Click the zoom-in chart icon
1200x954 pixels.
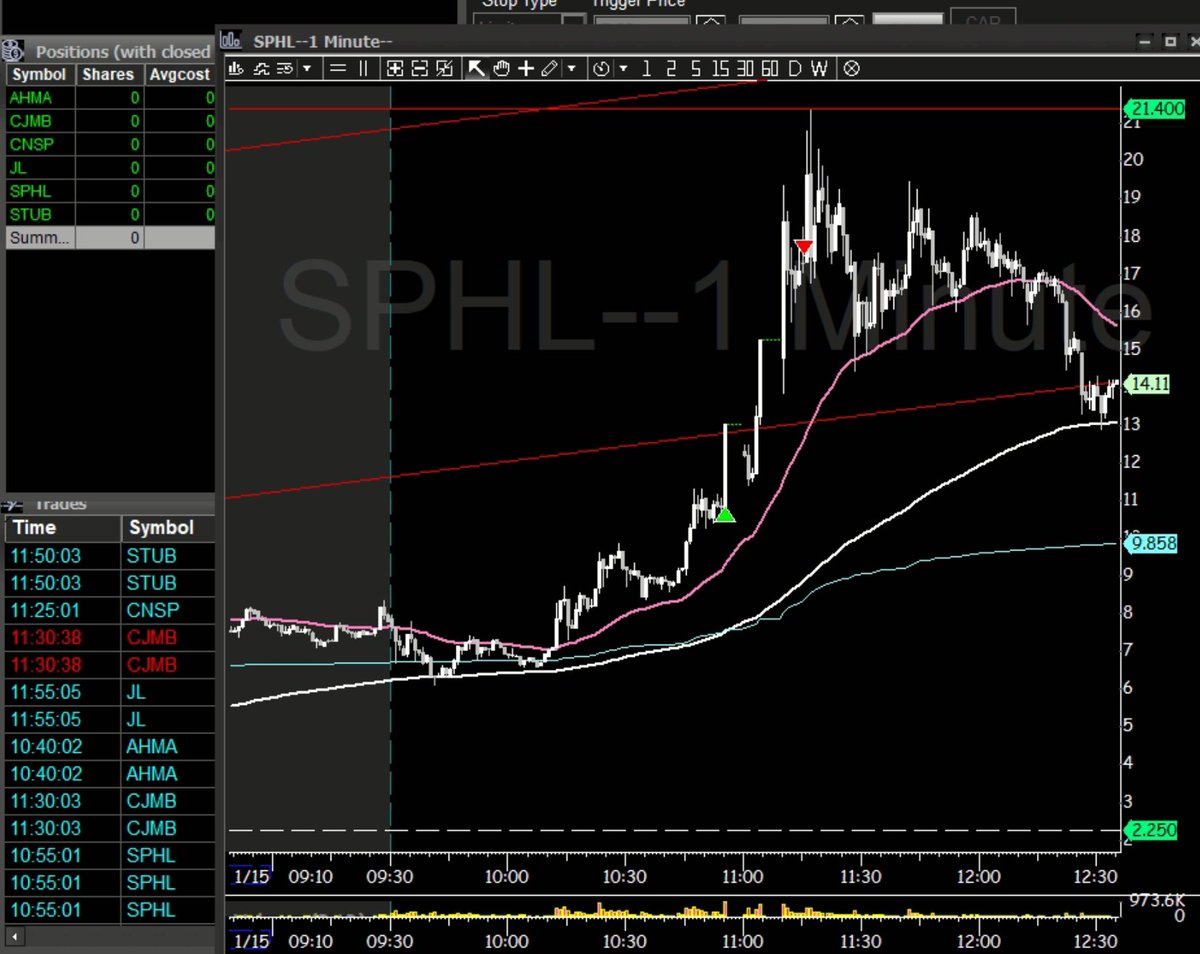pos(395,68)
